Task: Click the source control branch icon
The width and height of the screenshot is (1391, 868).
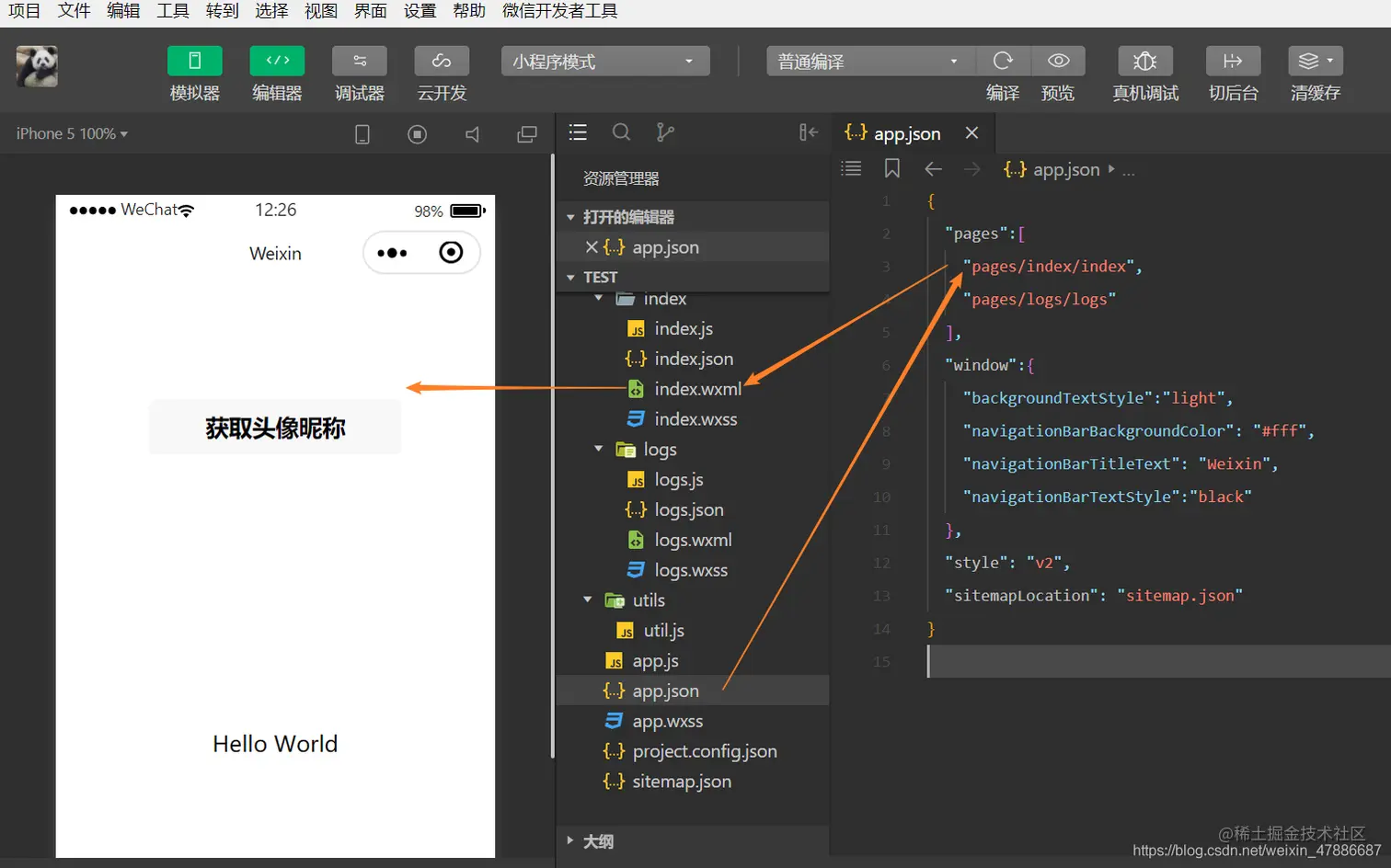Action: tap(665, 132)
